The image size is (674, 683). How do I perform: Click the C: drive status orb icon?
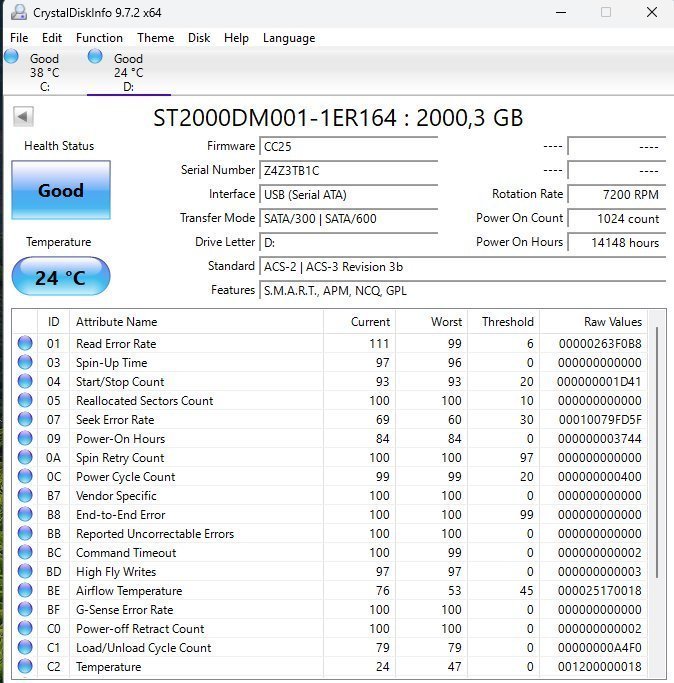[x=12, y=57]
